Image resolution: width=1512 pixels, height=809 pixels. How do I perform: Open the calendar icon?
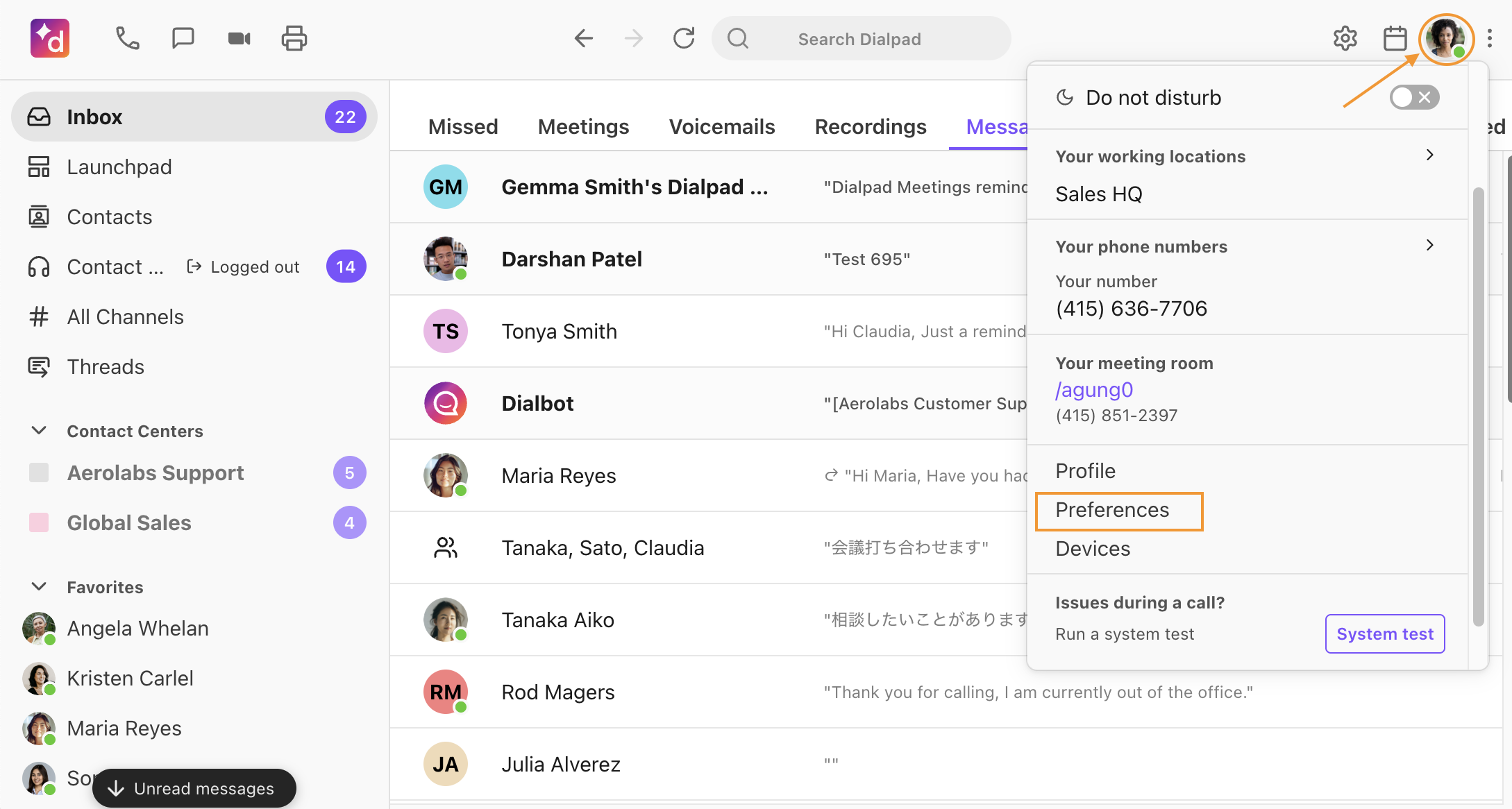tap(1395, 38)
